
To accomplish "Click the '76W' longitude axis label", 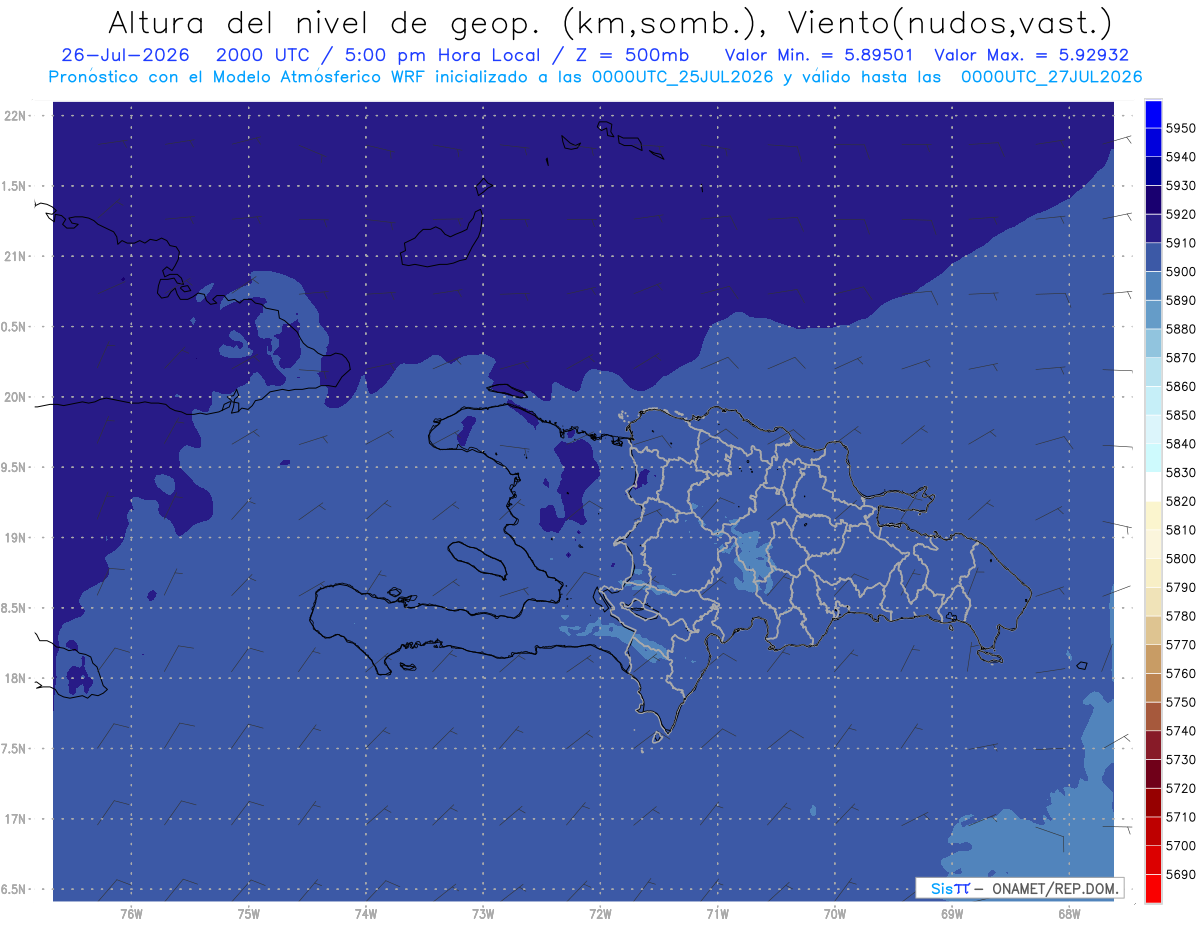I will (x=131, y=914).
